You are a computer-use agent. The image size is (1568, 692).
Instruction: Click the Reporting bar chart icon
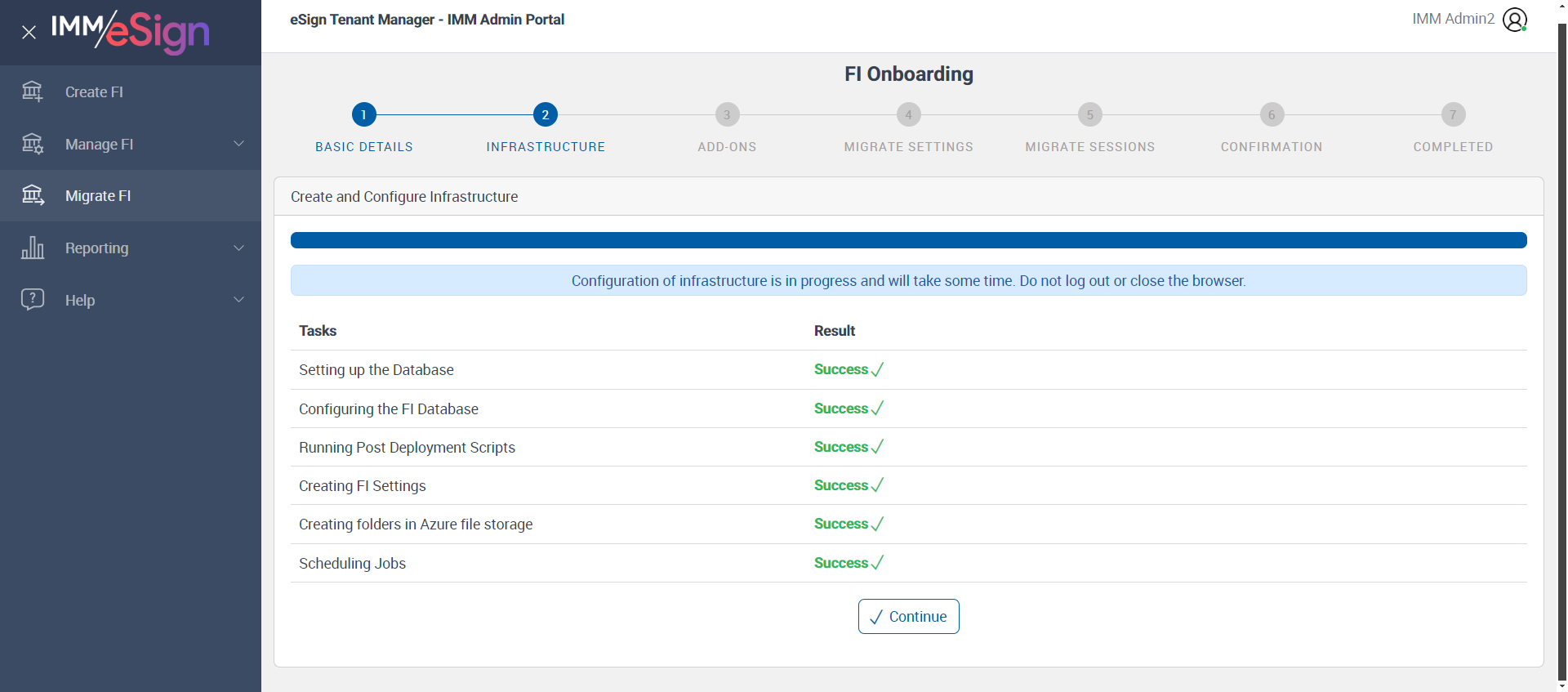pyautogui.click(x=33, y=248)
